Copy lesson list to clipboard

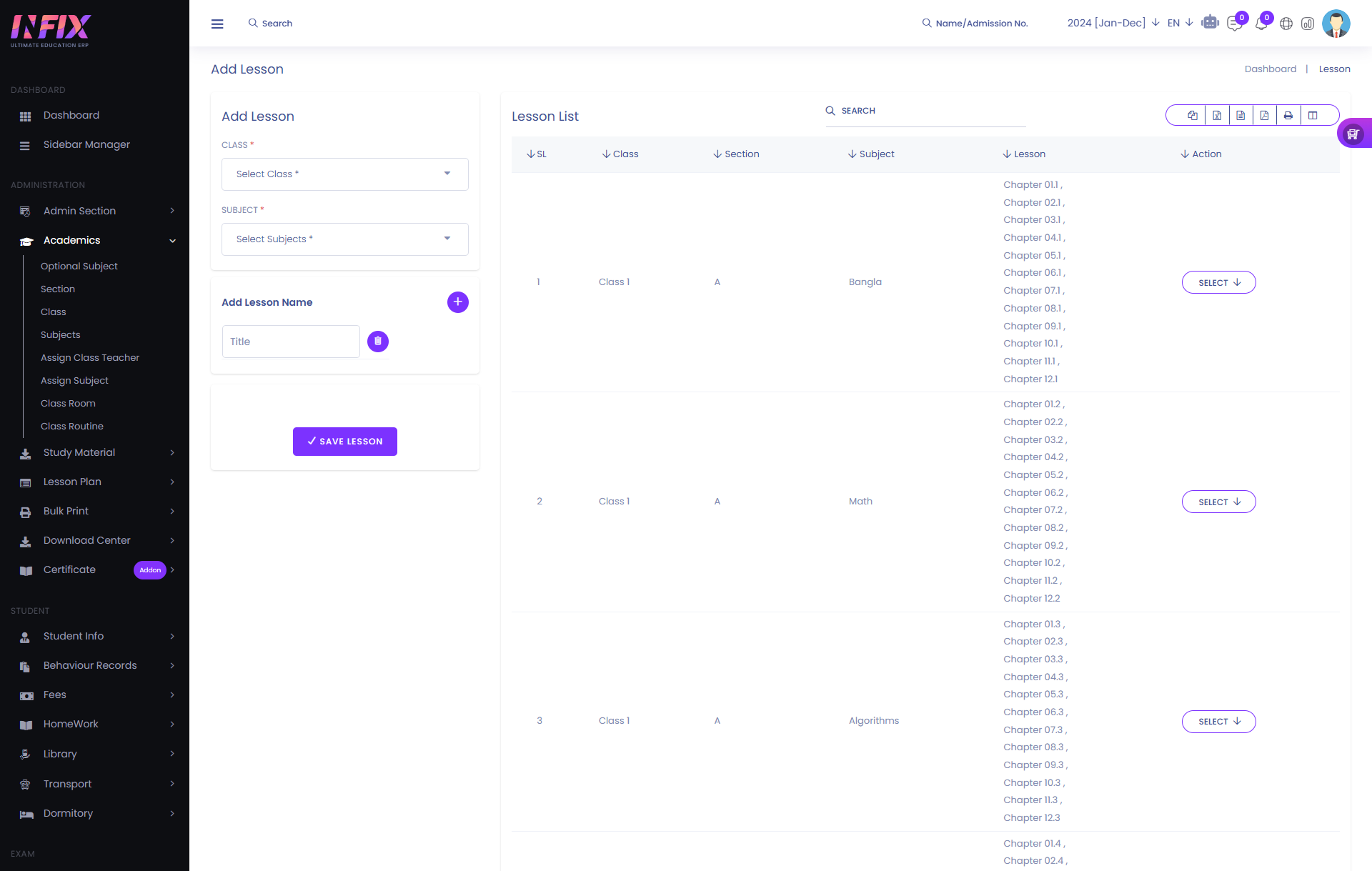pyautogui.click(x=1193, y=115)
